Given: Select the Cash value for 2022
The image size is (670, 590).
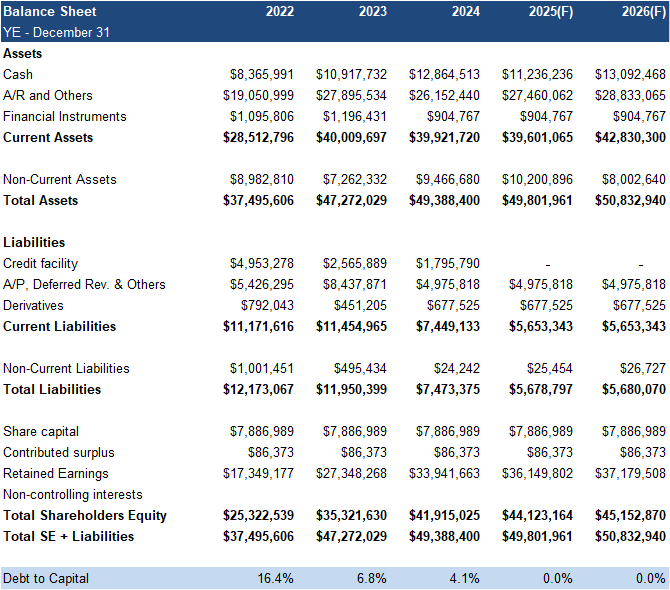Looking at the screenshot, I should 261,74.
